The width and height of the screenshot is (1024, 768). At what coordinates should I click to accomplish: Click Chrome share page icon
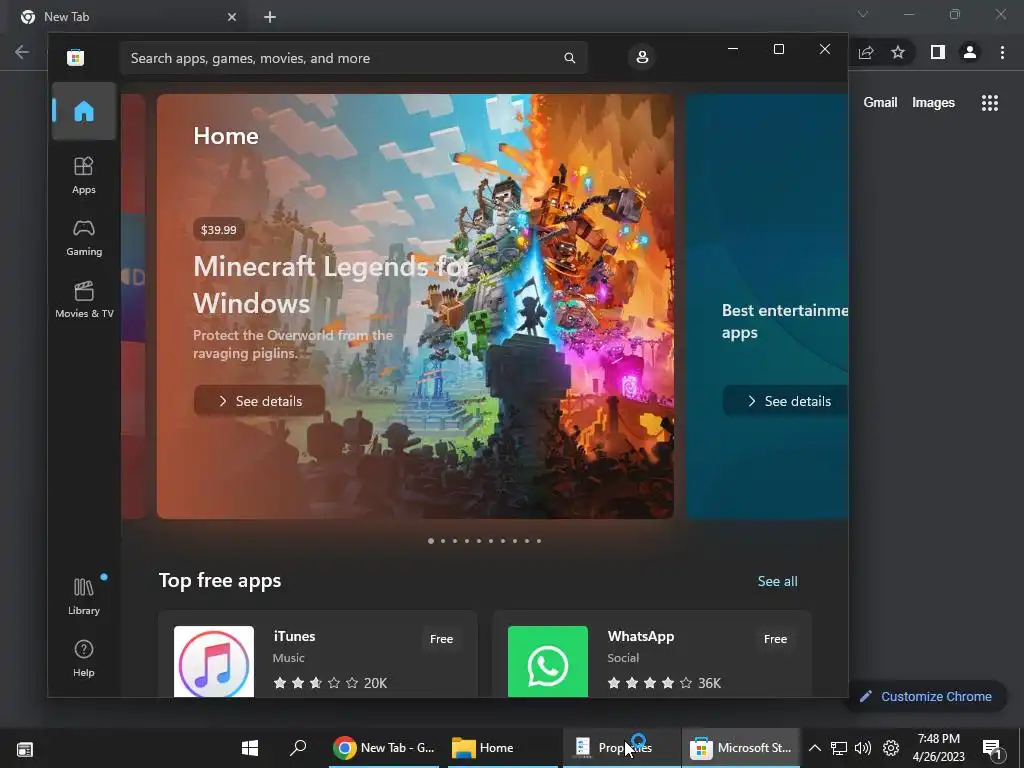coord(866,52)
